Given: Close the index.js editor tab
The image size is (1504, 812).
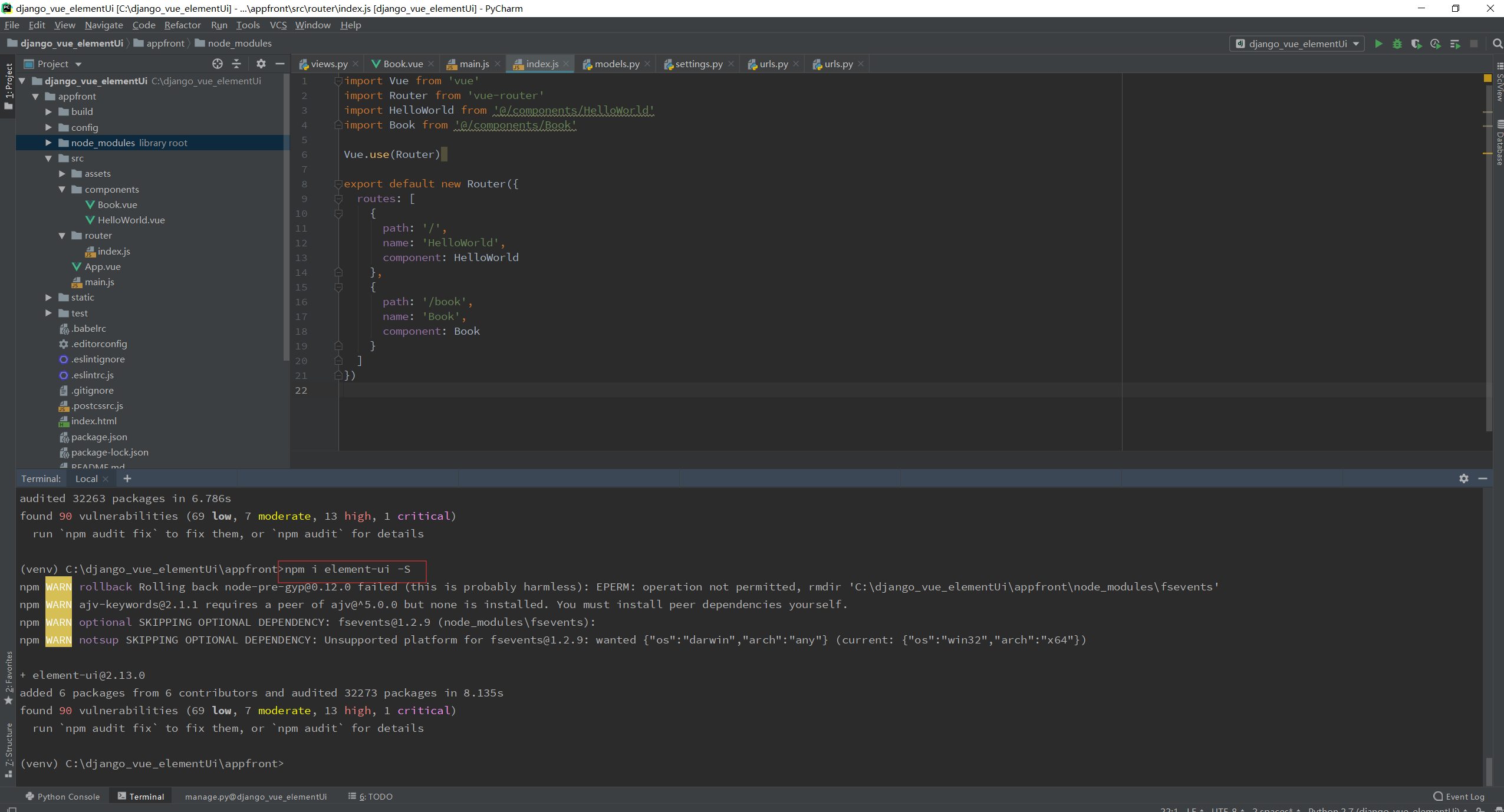Looking at the screenshot, I should (566, 64).
